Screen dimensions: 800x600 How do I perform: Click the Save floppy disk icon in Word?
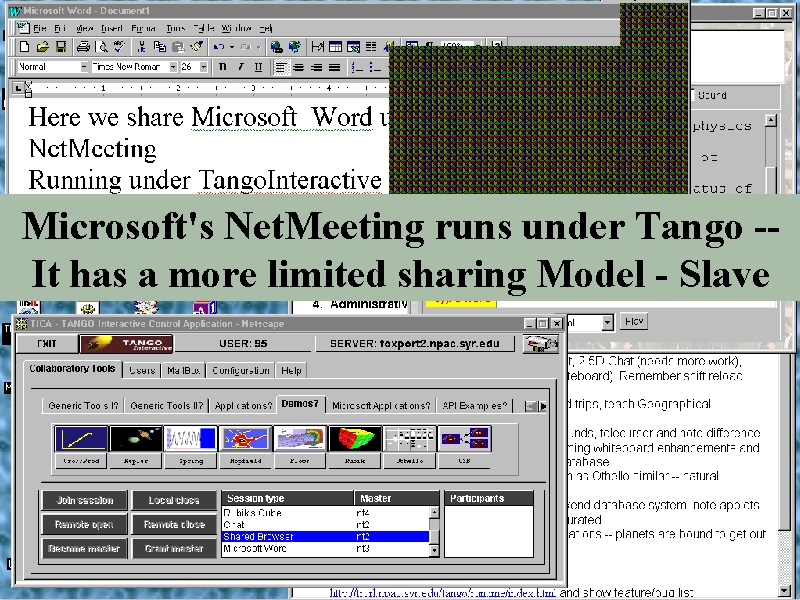click(61, 47)
